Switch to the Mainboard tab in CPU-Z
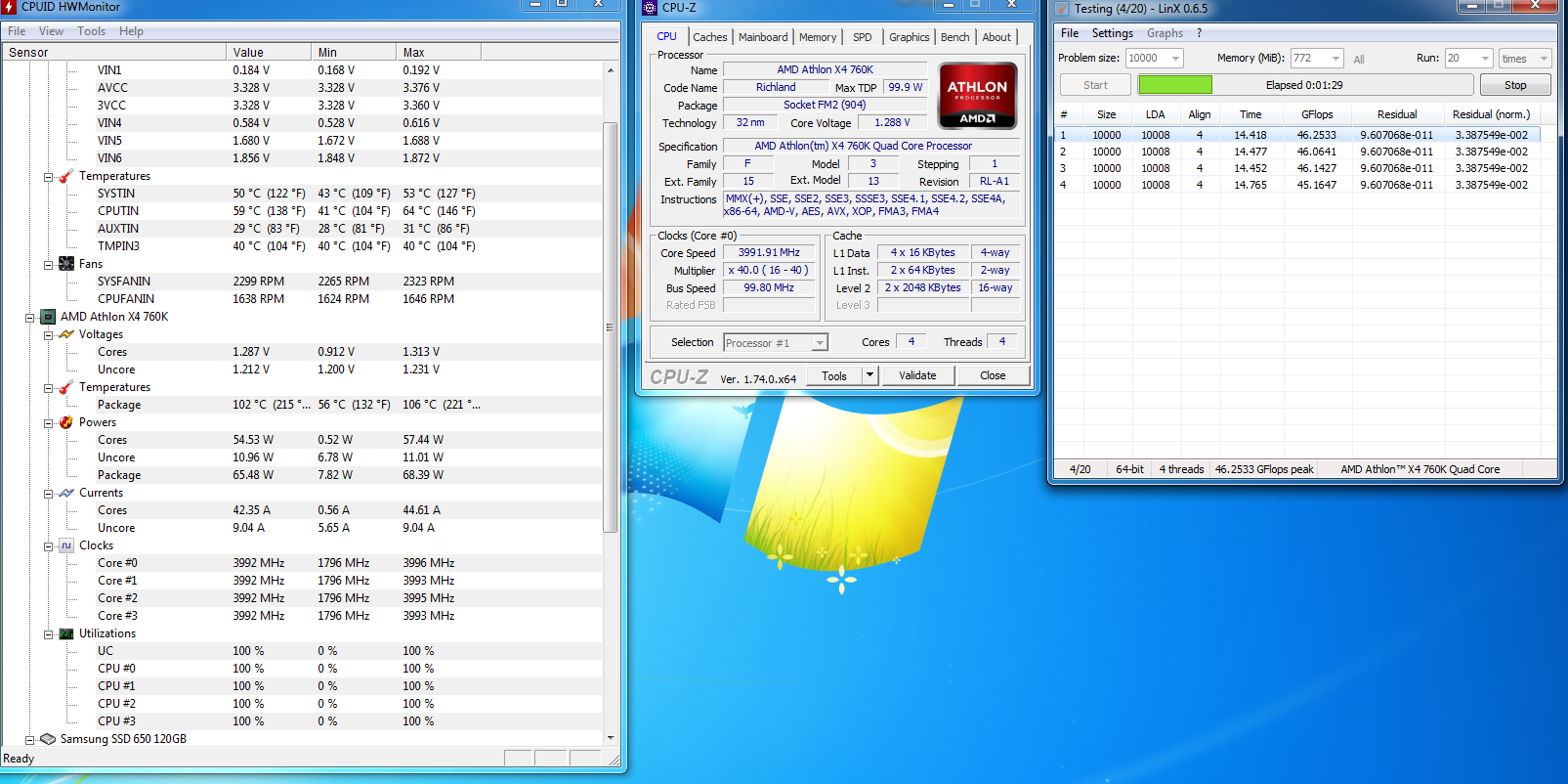Viewport: 1568px width, 784px height. [763, 37]
